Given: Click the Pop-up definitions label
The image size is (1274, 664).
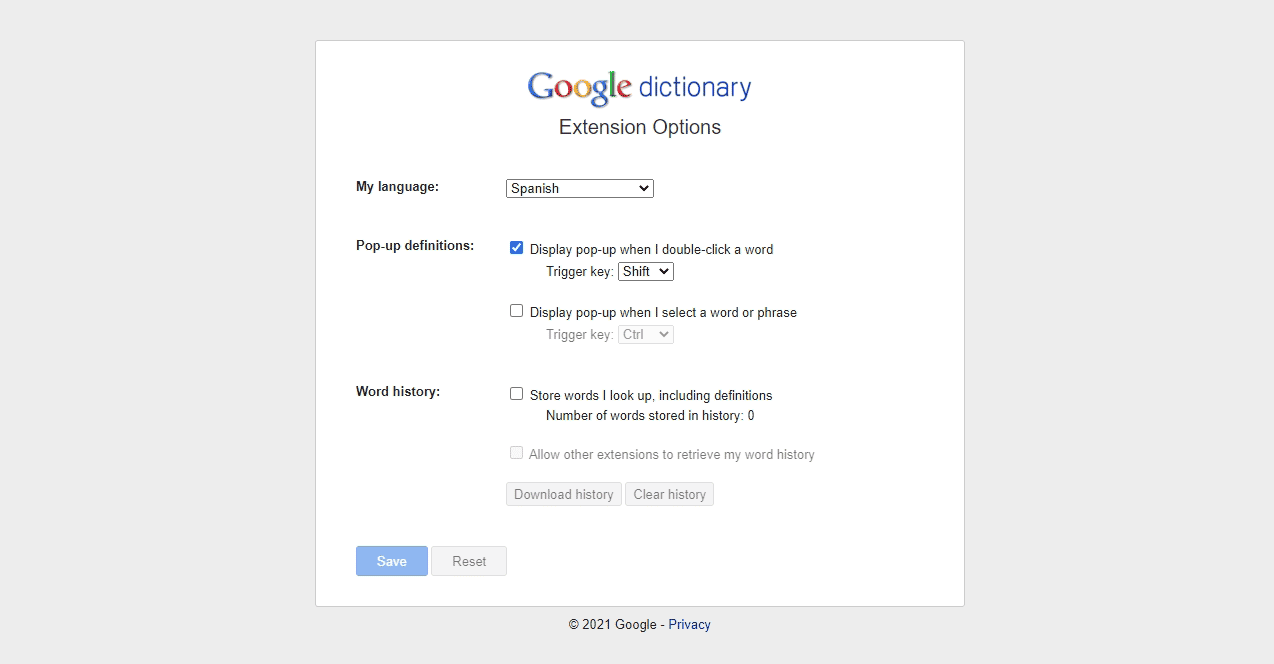Looking at the screenshot, I should click(415, 245).
